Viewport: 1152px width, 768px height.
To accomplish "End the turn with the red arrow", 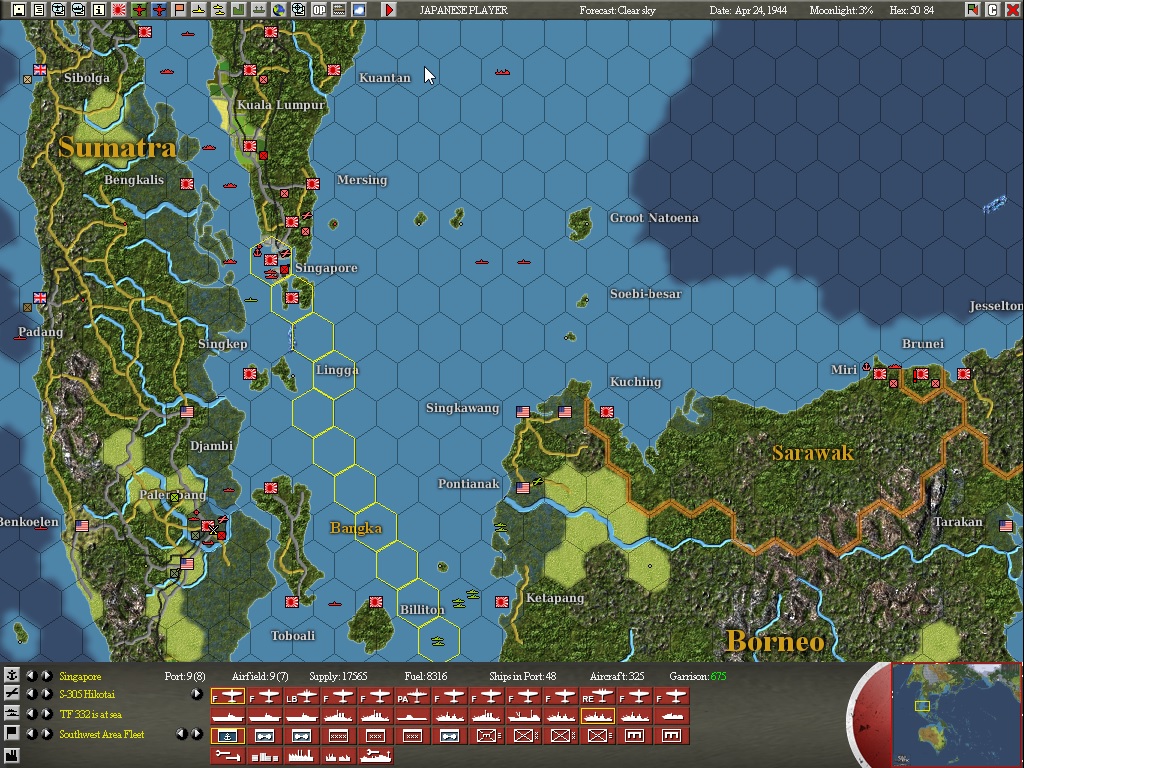I will click(389, 10).
